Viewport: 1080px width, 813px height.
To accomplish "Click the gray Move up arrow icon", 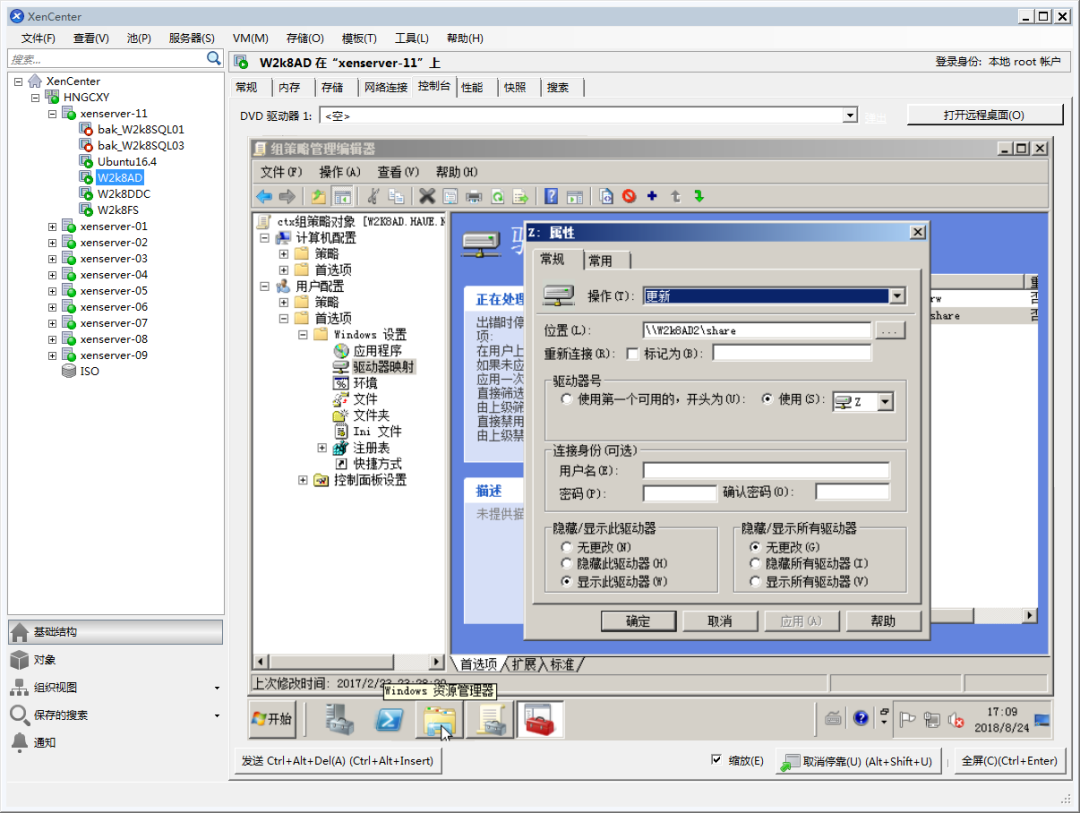I will click(x=676, y=196).
